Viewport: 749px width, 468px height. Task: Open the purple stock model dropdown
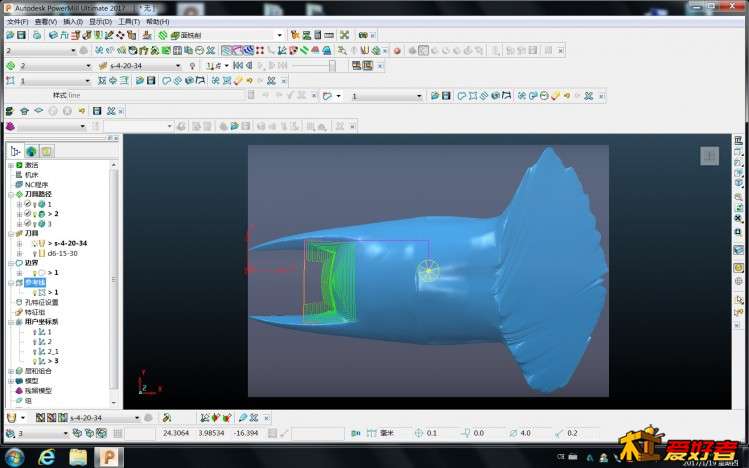(x=83, y=127)
